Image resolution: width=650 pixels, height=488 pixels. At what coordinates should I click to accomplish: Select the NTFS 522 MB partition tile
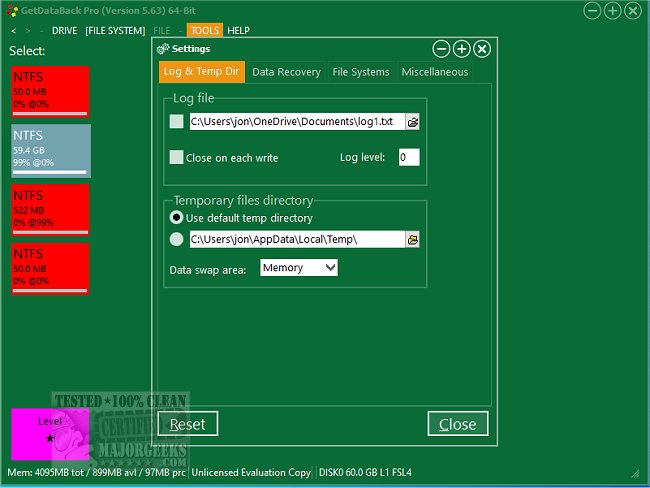(50, 210)
